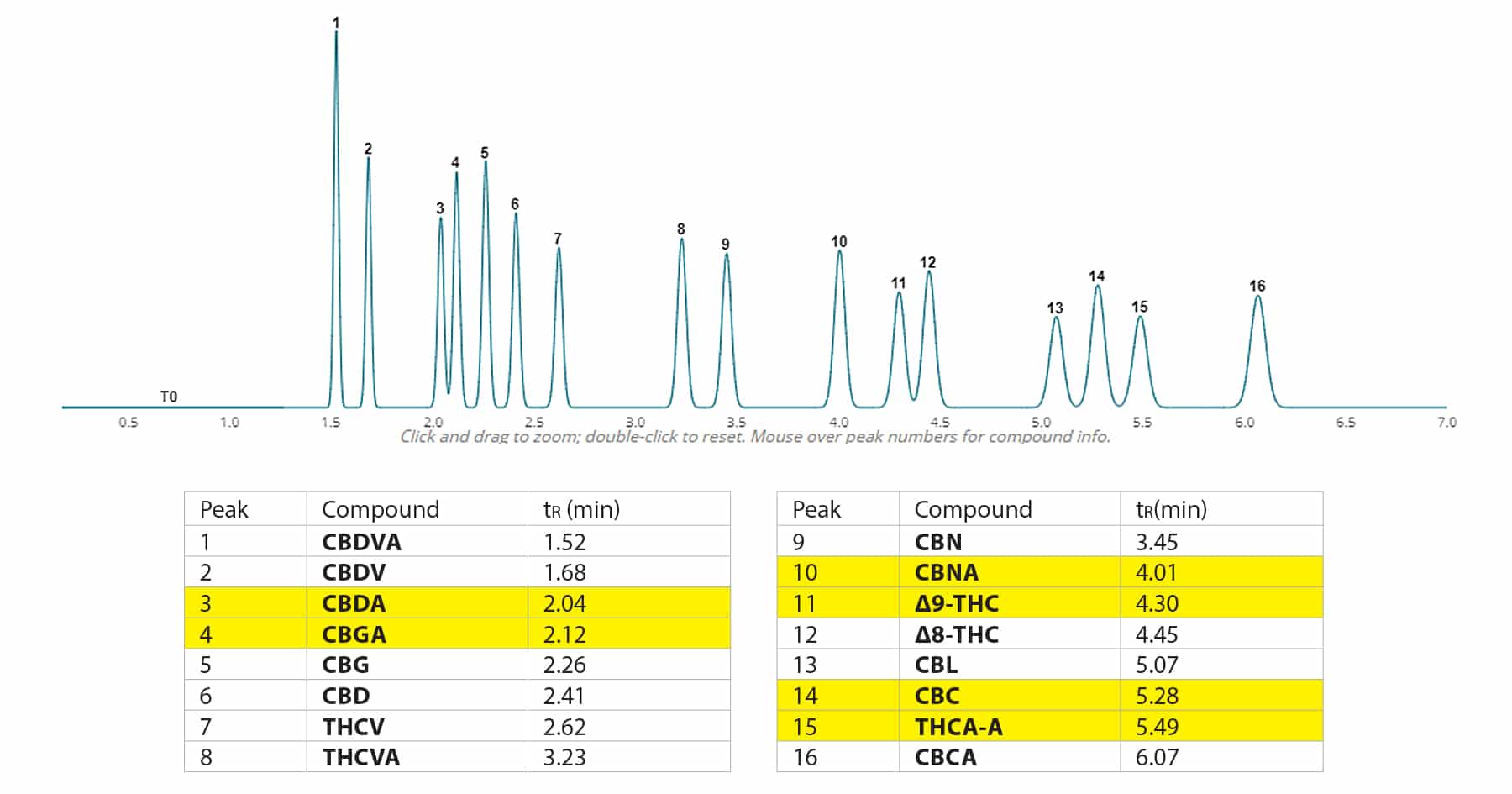Viewport: 1512px width, 794px height.
Task: Select the CBCA retention time 6.07
Action: click(1156, 757)
